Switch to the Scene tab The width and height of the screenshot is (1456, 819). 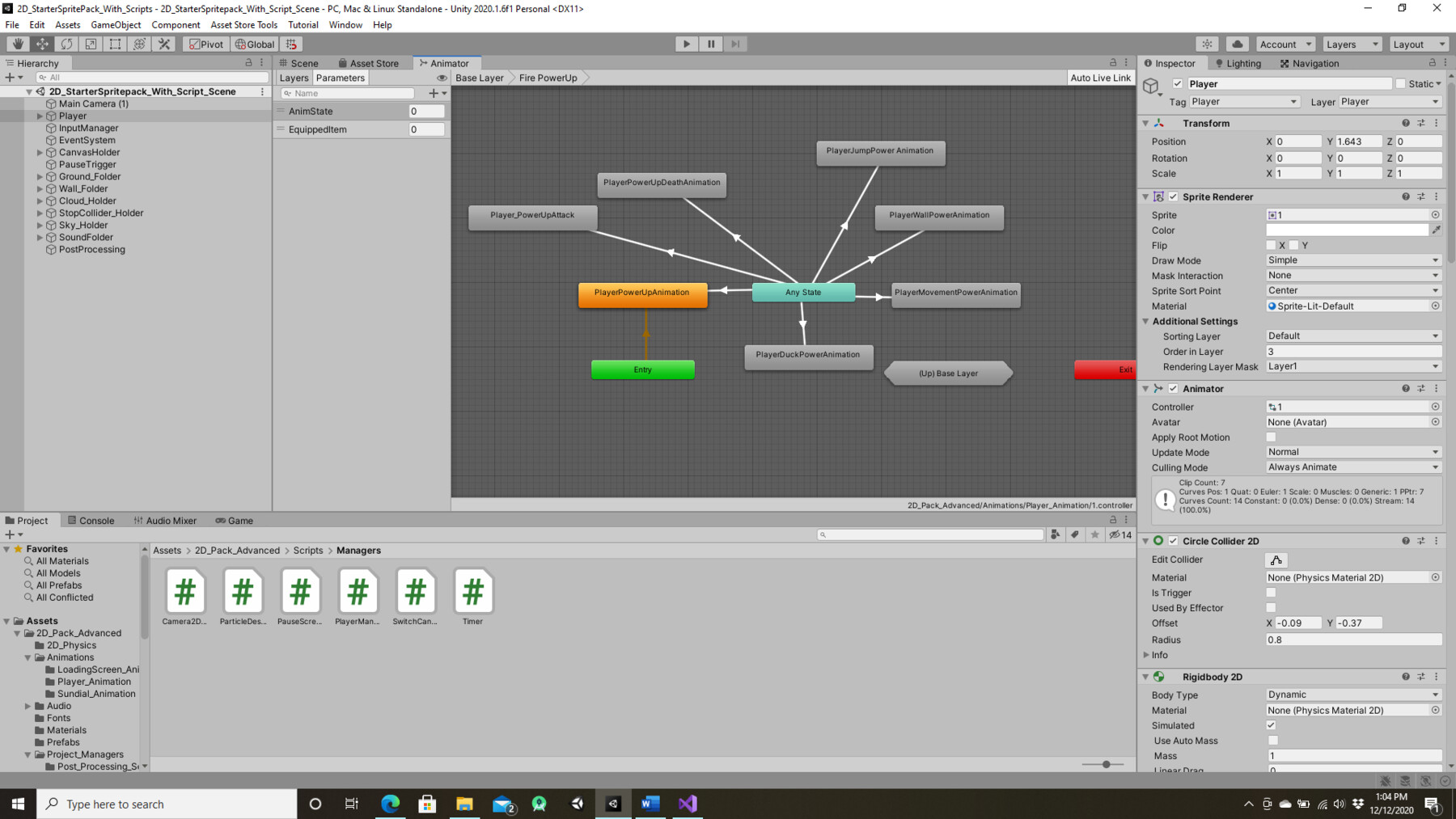pyautogui.click(x=299, y=63)
